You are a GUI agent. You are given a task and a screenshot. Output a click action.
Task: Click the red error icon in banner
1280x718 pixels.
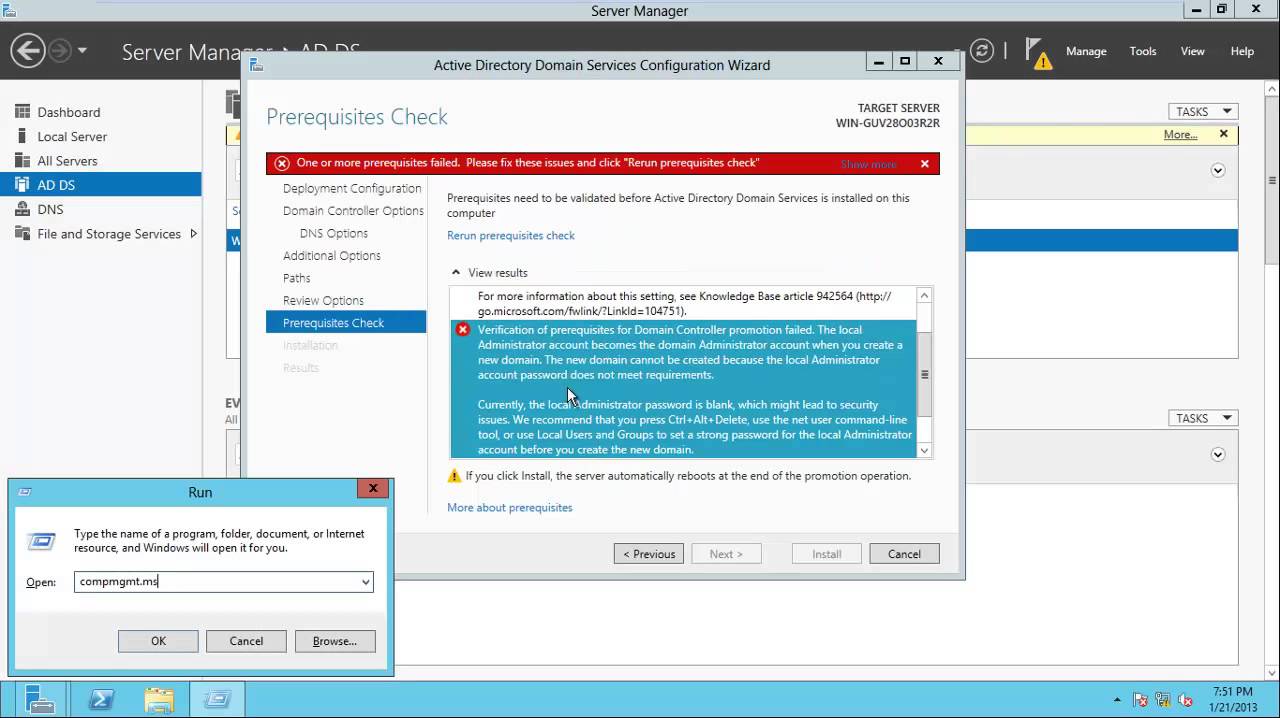[282, 163]
